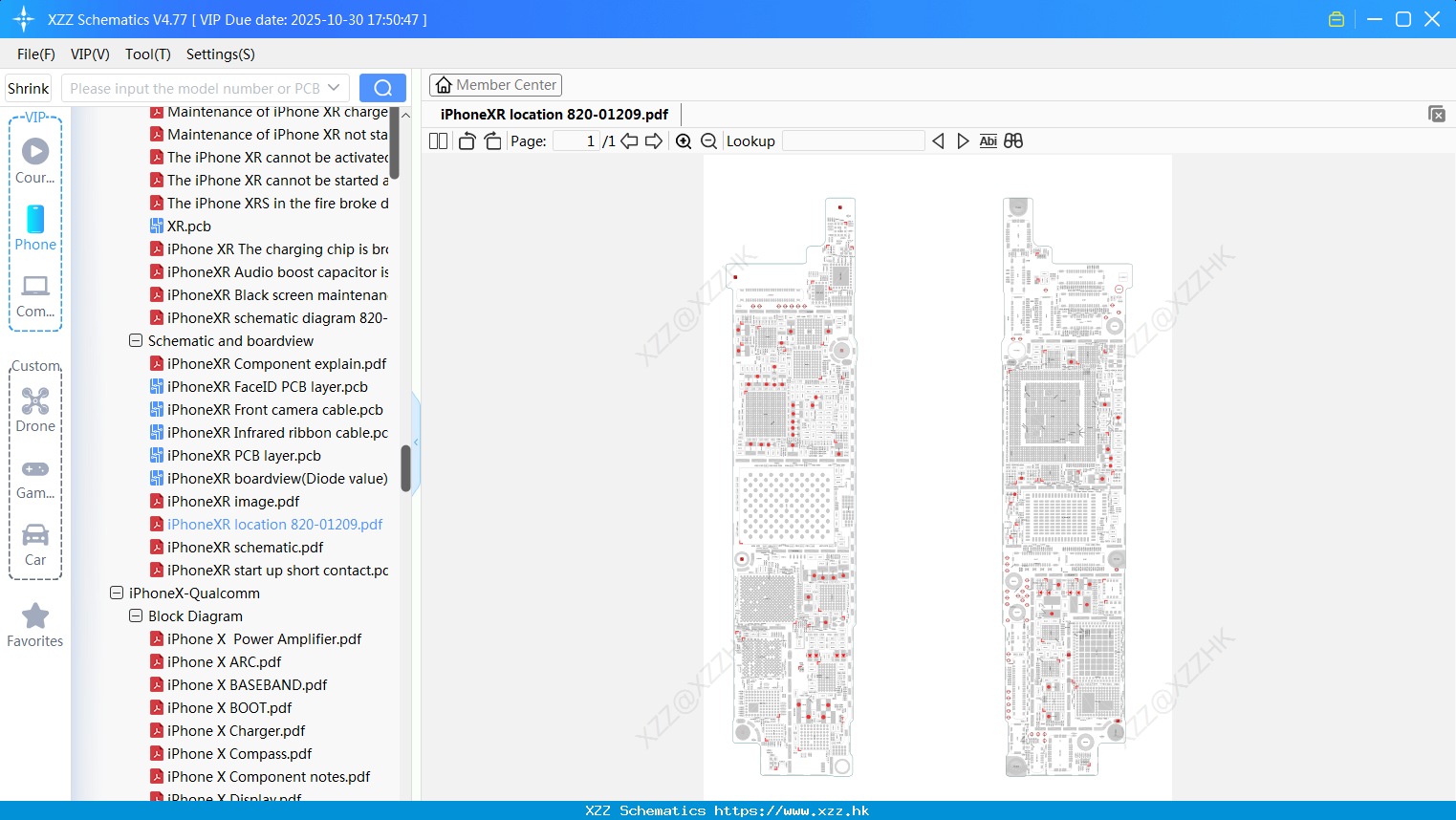The height and width of the screenshot is (820, 1456).
Task: Select the Drone sidebar category
Action: (x=35, y=410)
